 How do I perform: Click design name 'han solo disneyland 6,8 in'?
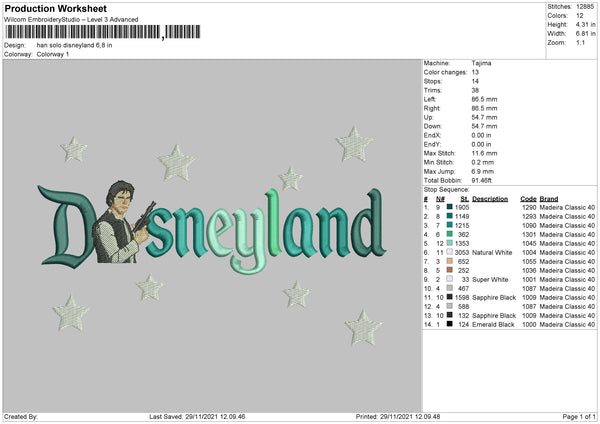(74, 45)
